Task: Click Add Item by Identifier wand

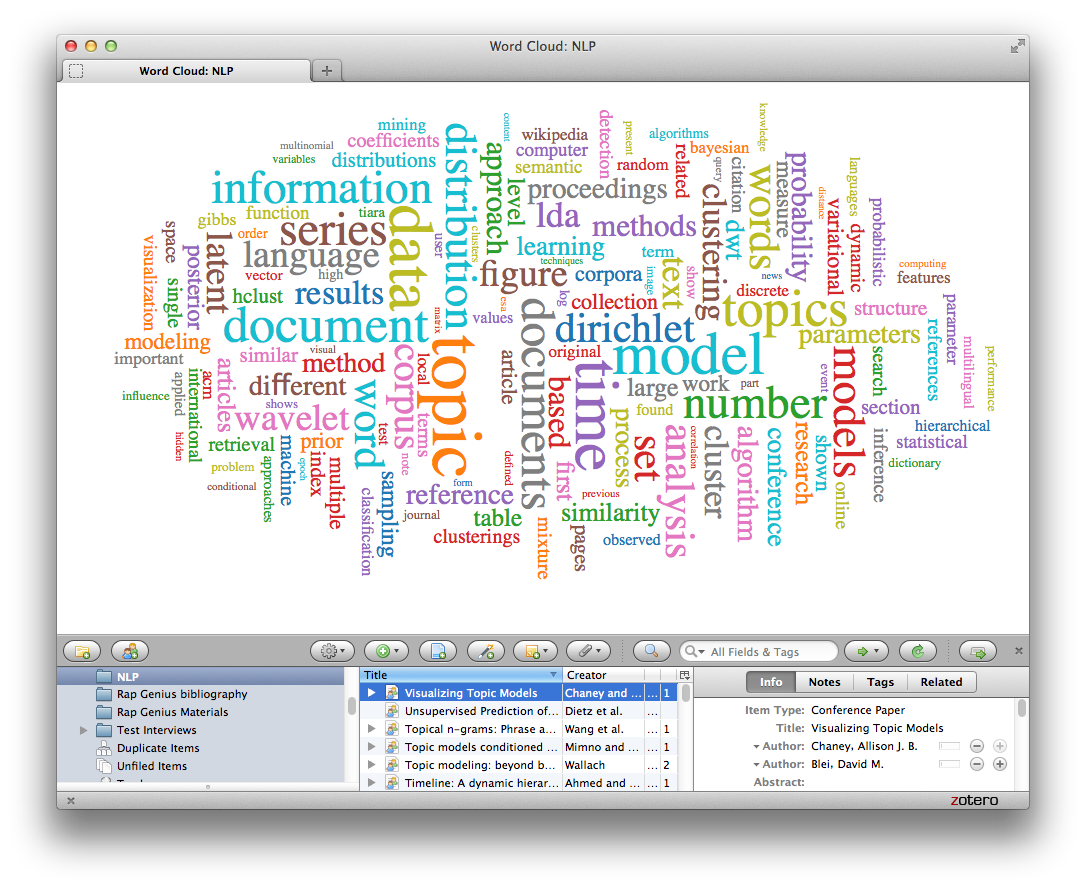Action: (486, 651)
